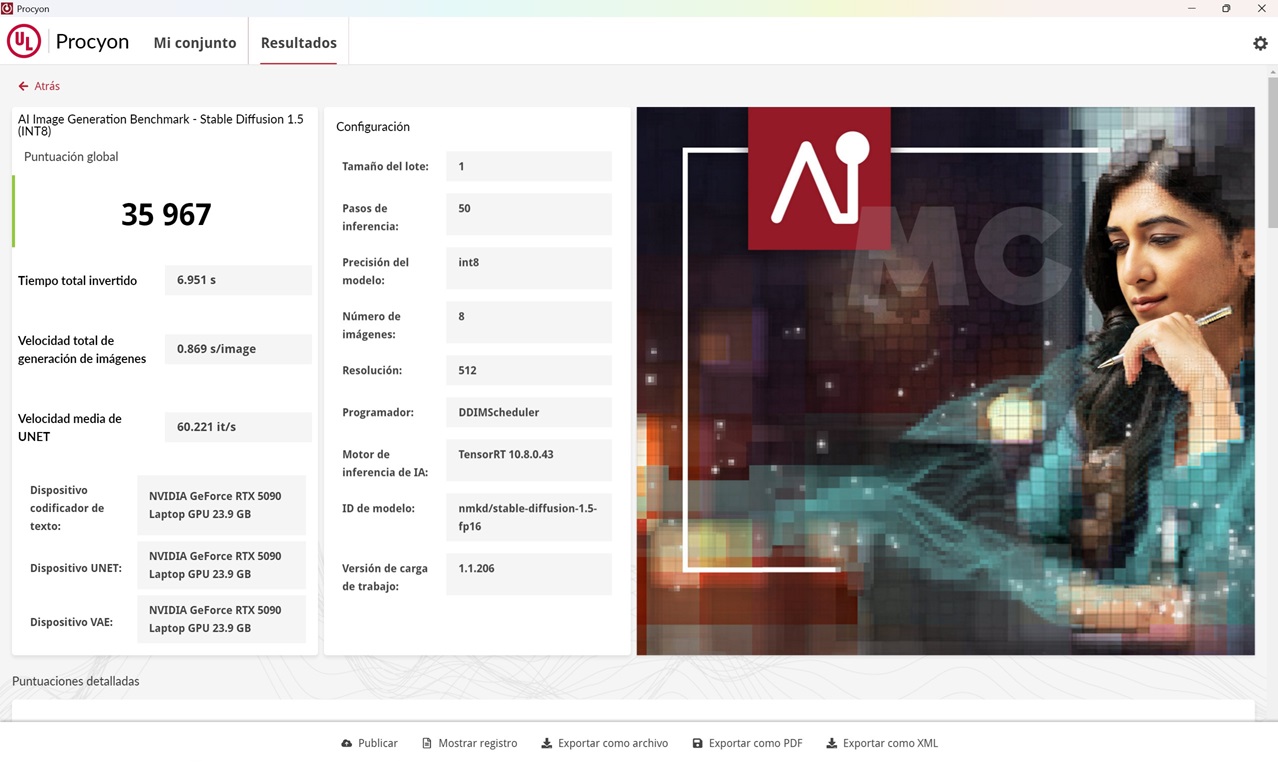The height and width of the screenshot is (763, 1278).
Task: Export the results with Exportar como PDF
Action: pyautogui.click(x=747, y=743)
